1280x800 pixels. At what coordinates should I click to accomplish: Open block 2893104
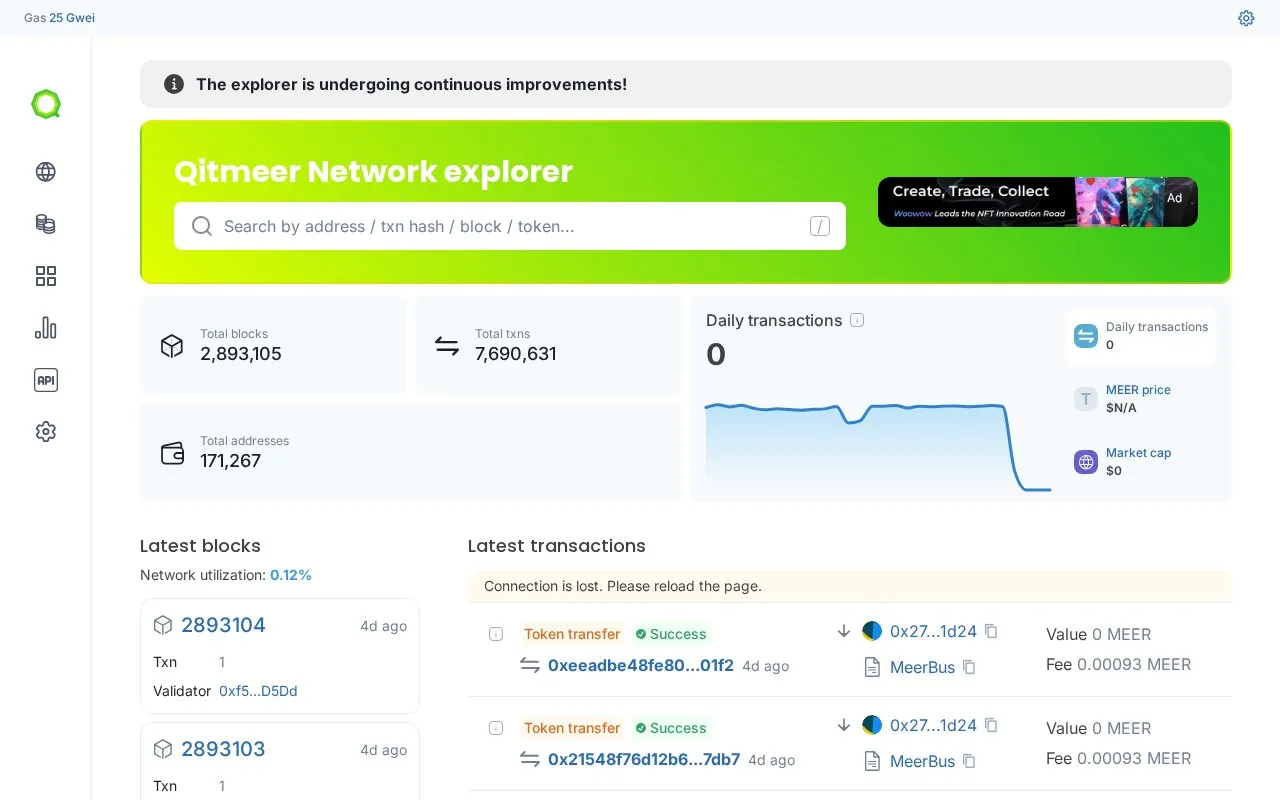[x=223, y=625]
